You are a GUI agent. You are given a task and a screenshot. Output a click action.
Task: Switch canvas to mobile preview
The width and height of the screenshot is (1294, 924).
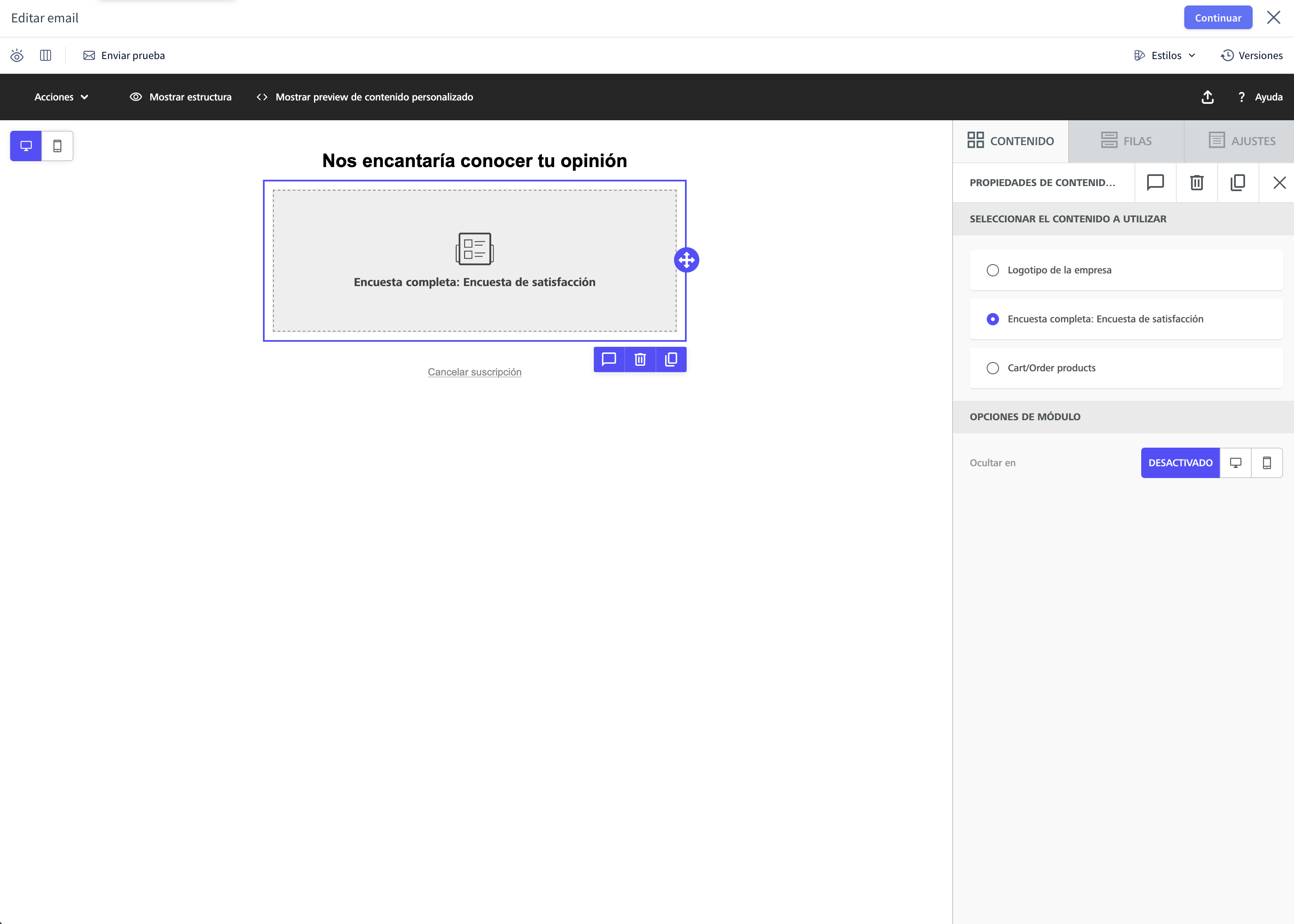[x=57, y=146]
